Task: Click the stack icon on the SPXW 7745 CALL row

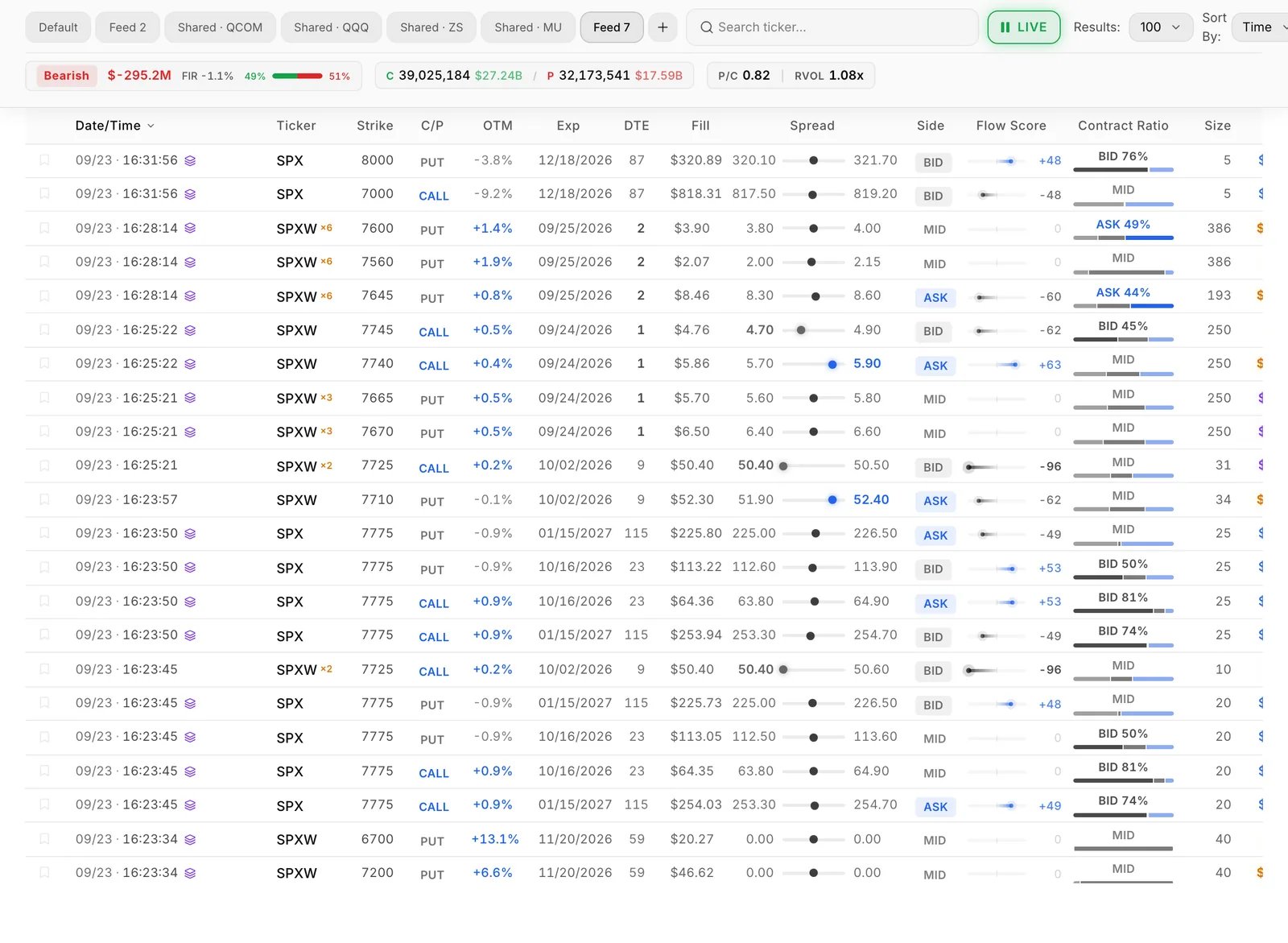Action: (x=190, y=330)
